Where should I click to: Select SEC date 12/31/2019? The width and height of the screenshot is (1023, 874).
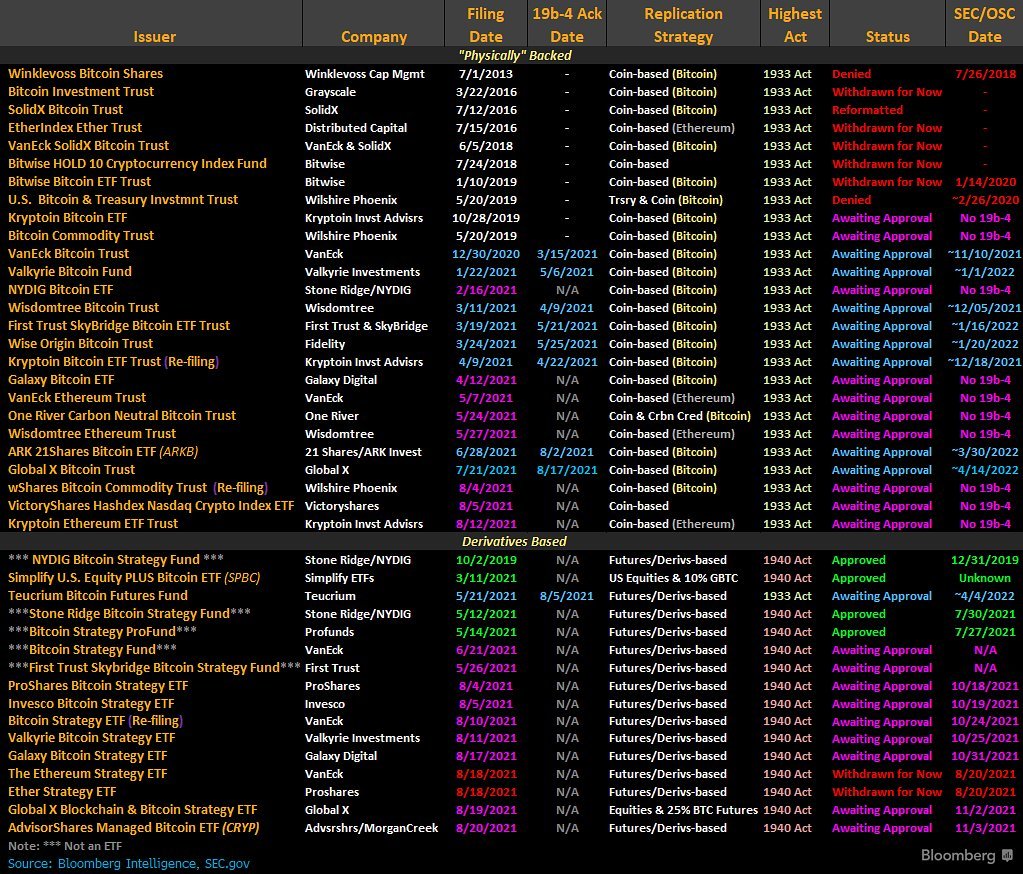pos(985,560)
